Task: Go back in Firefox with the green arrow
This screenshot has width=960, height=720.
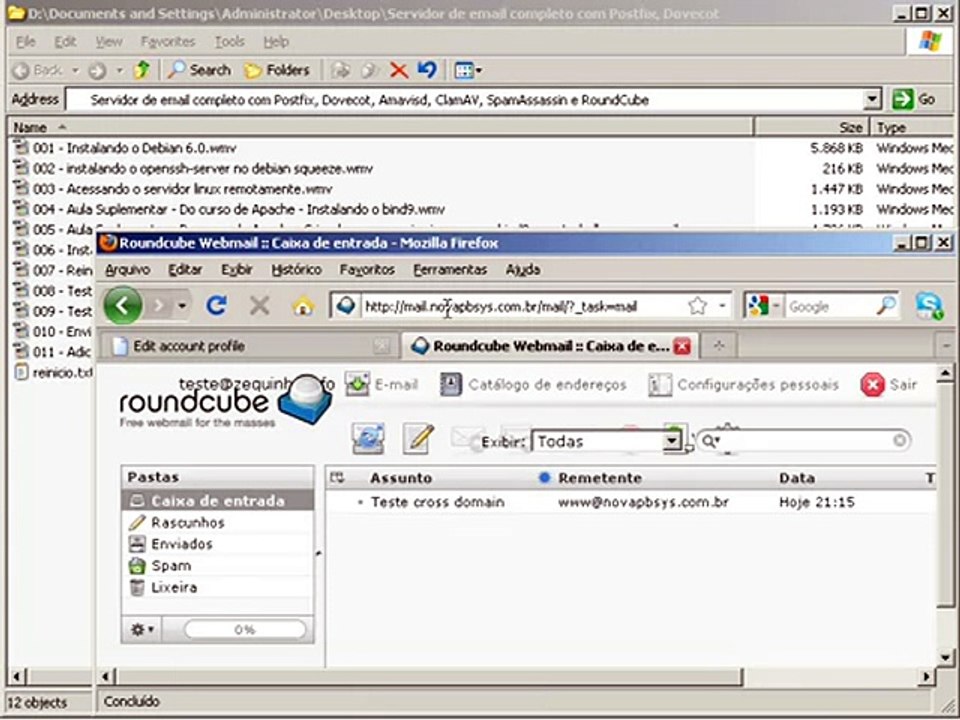Action: click(123, 305)
